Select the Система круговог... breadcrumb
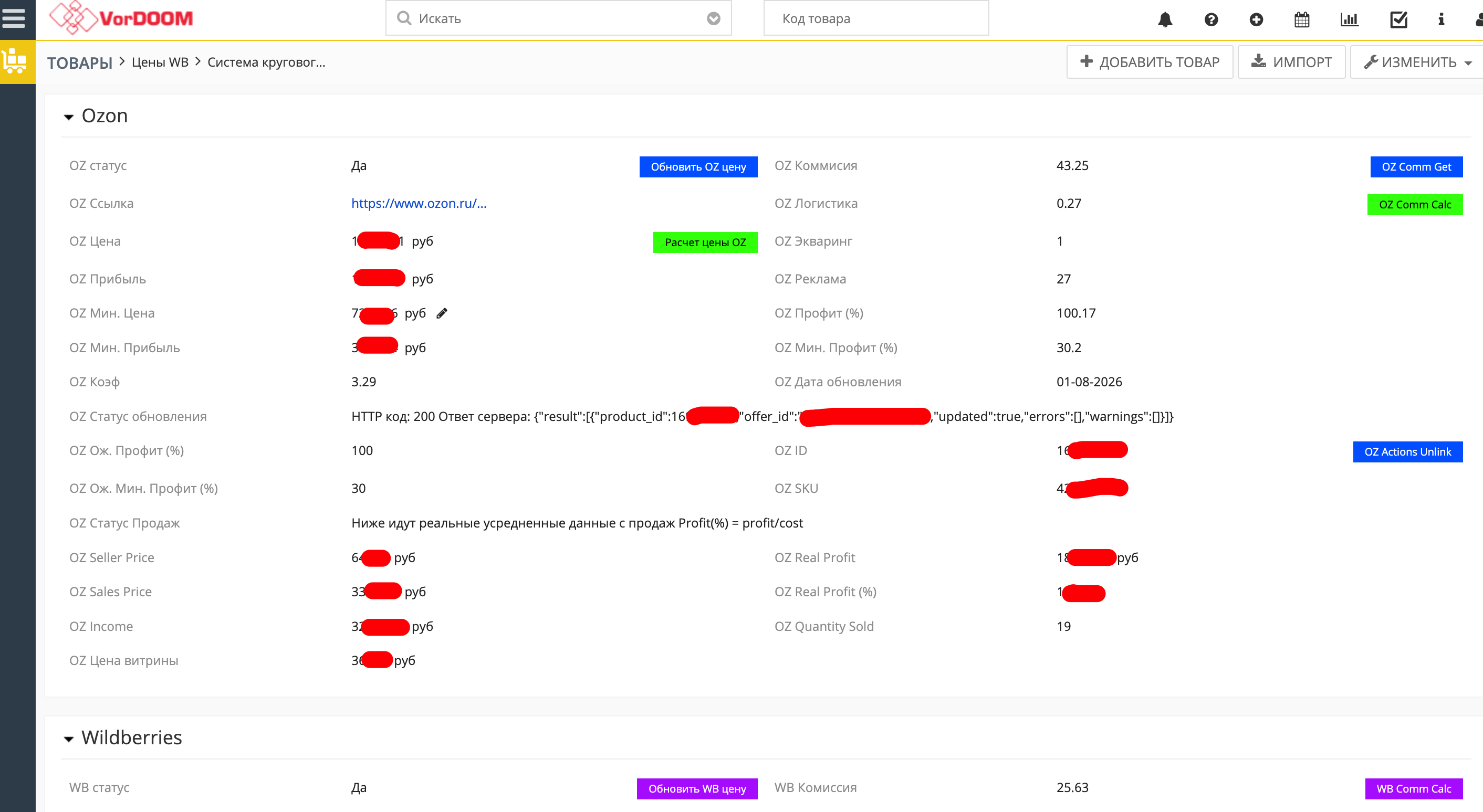The height and width of the screenshot is (812, 1483). click(267, 62)
